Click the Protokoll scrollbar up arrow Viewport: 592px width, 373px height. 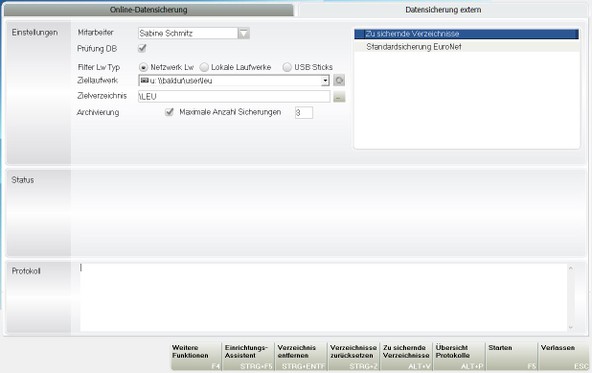[x=570, y=268]
